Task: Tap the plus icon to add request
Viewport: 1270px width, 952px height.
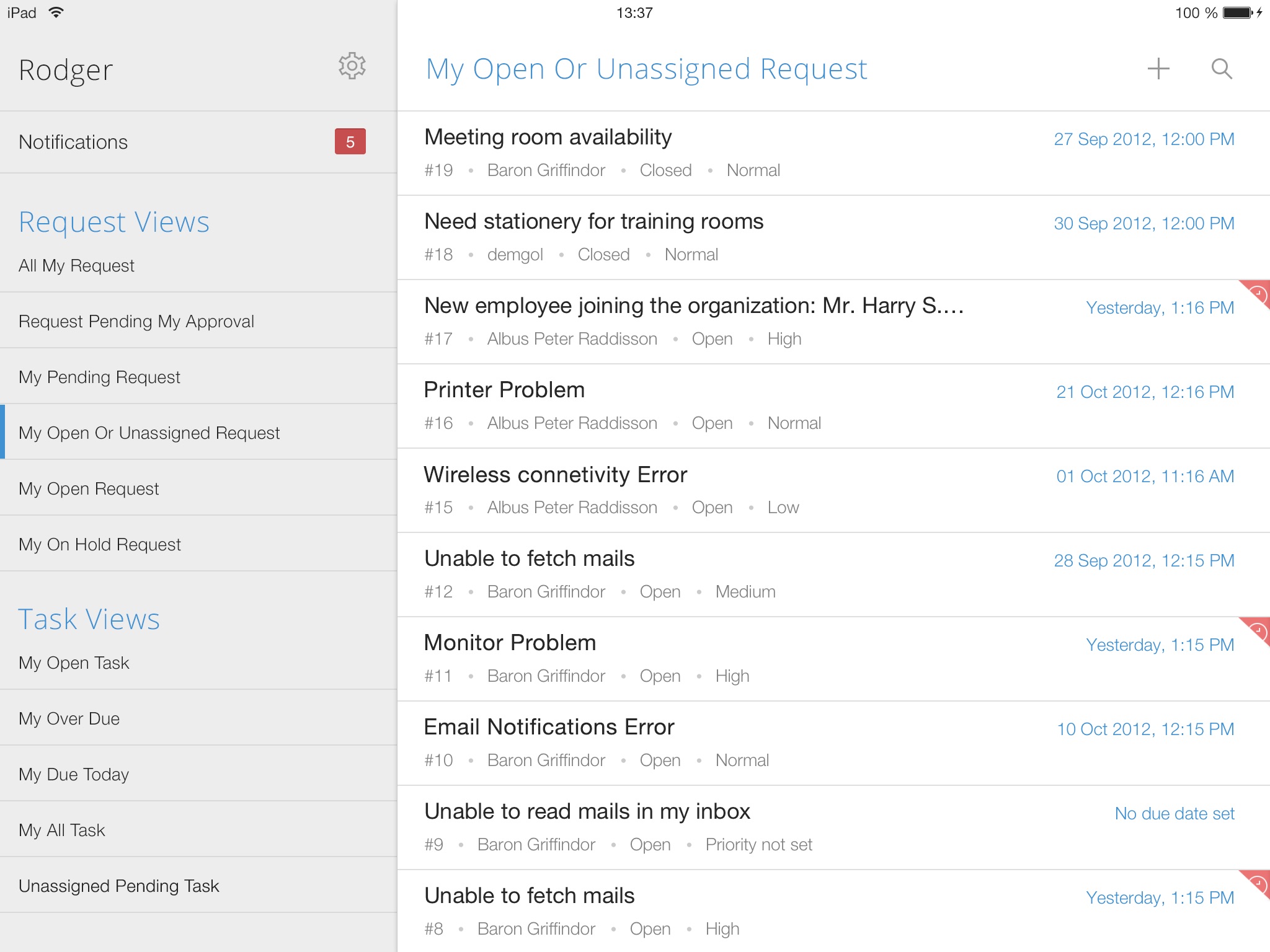Action: click(x=1158, y=69)
